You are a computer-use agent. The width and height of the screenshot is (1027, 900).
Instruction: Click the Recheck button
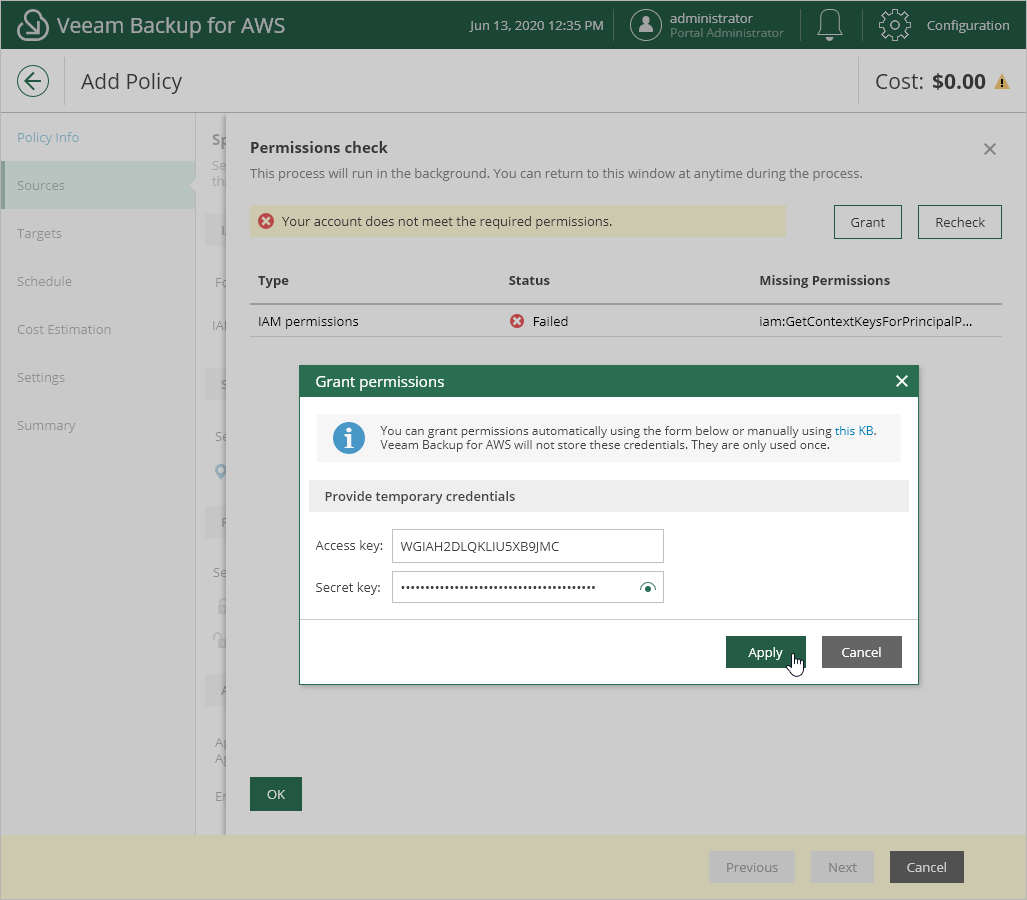(x=960, y=222)
